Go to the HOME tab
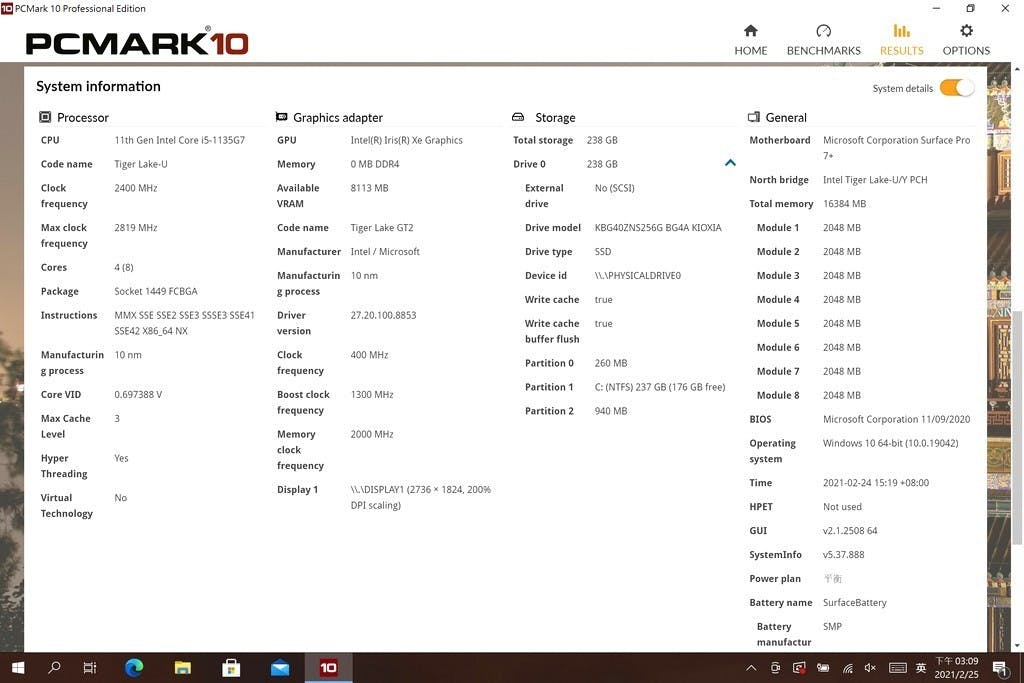Screen dimensions: 1024x683 tap(750, 40)
